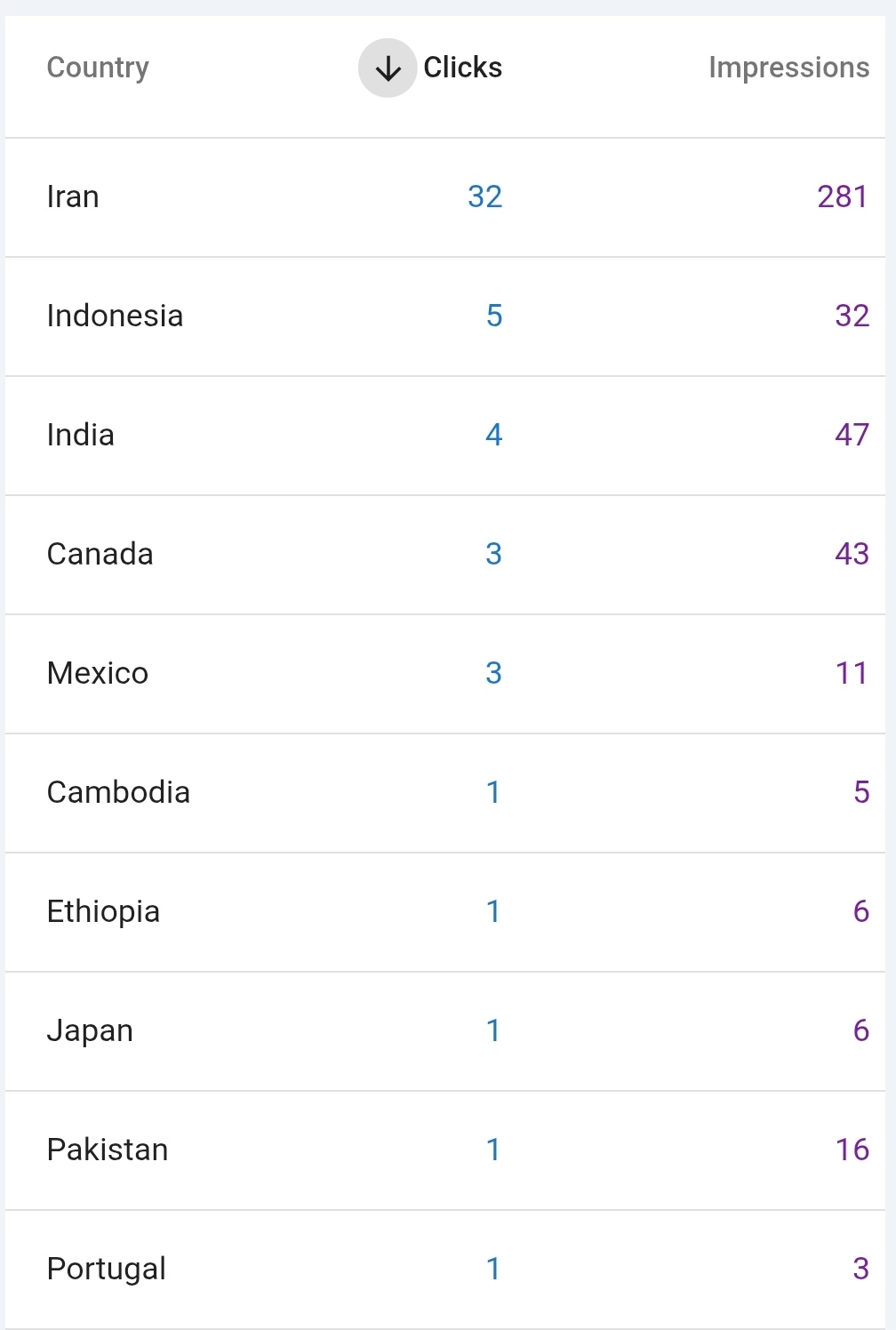Click Pakistan's 16 impressions value
896x1330 pixels.
pos(852,1150)
